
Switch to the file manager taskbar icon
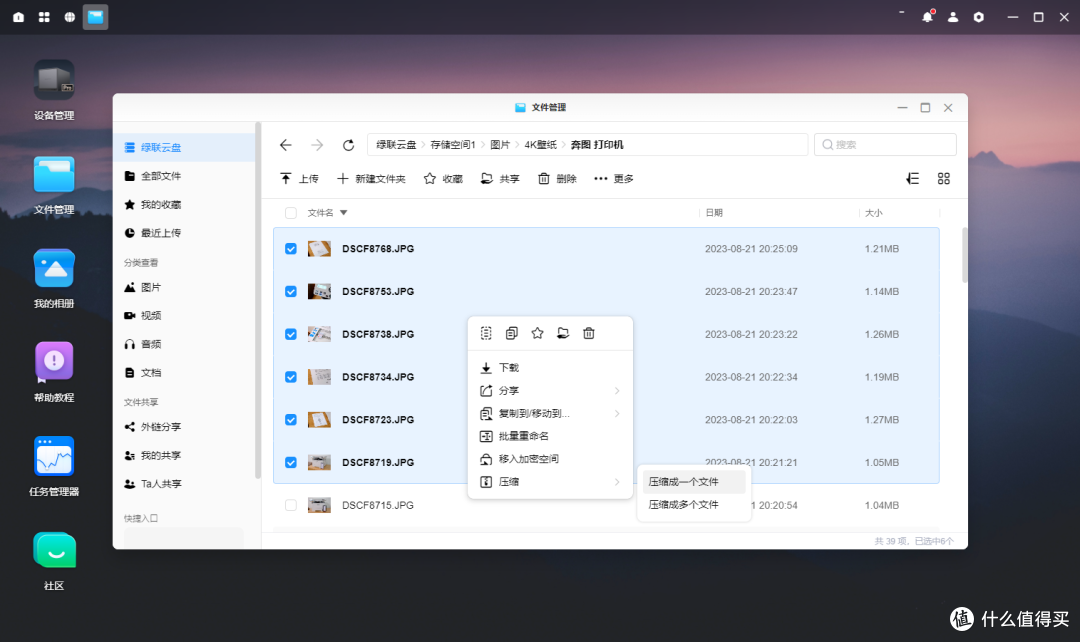[x=96, y=17]
